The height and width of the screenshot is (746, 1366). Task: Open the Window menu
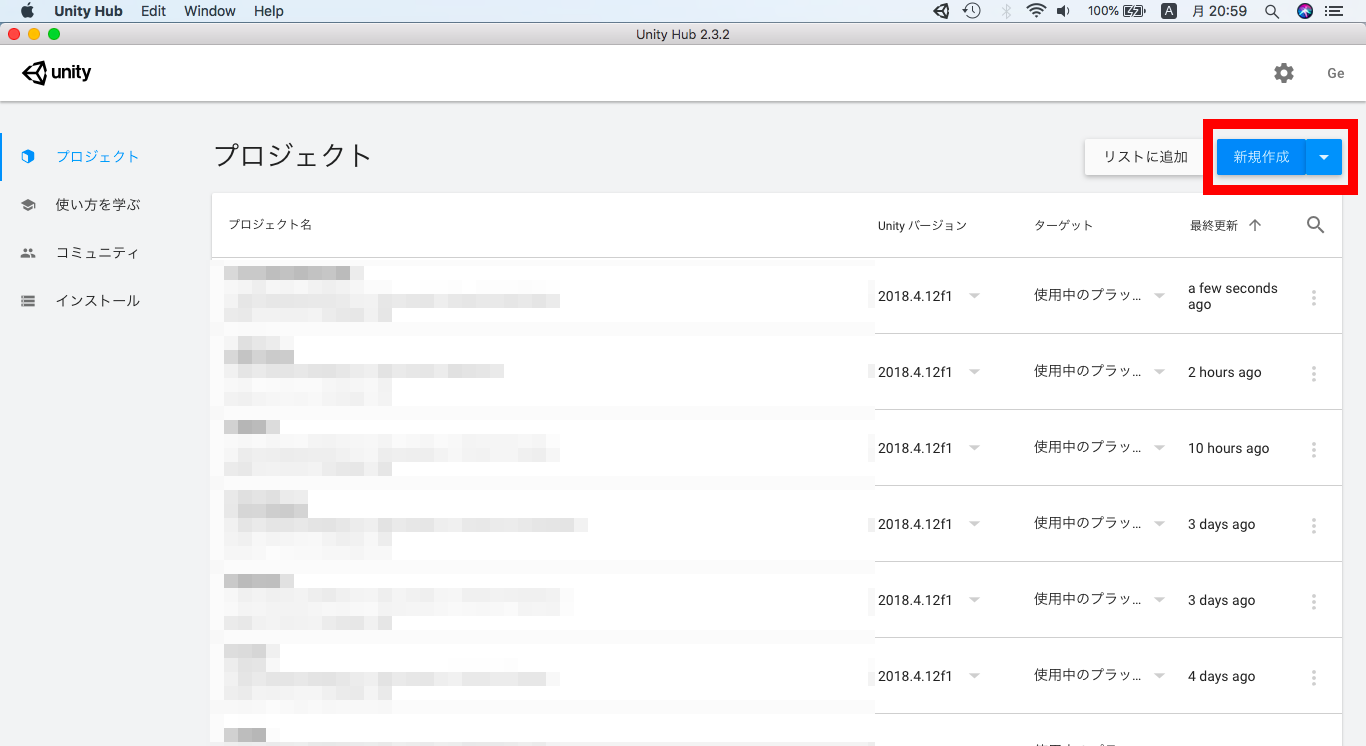tap(210, 11)
